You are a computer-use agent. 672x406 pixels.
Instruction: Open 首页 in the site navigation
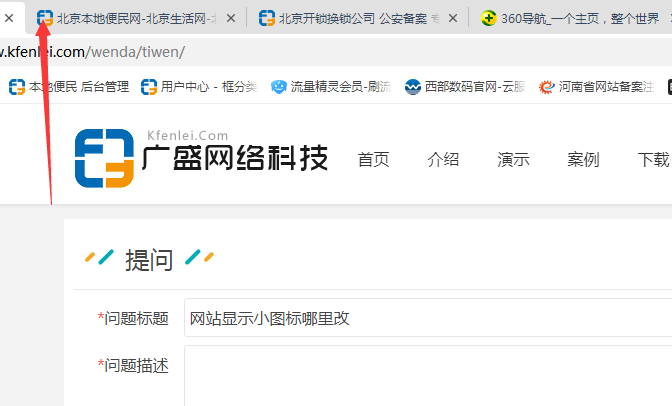click(x=373, y=160)
